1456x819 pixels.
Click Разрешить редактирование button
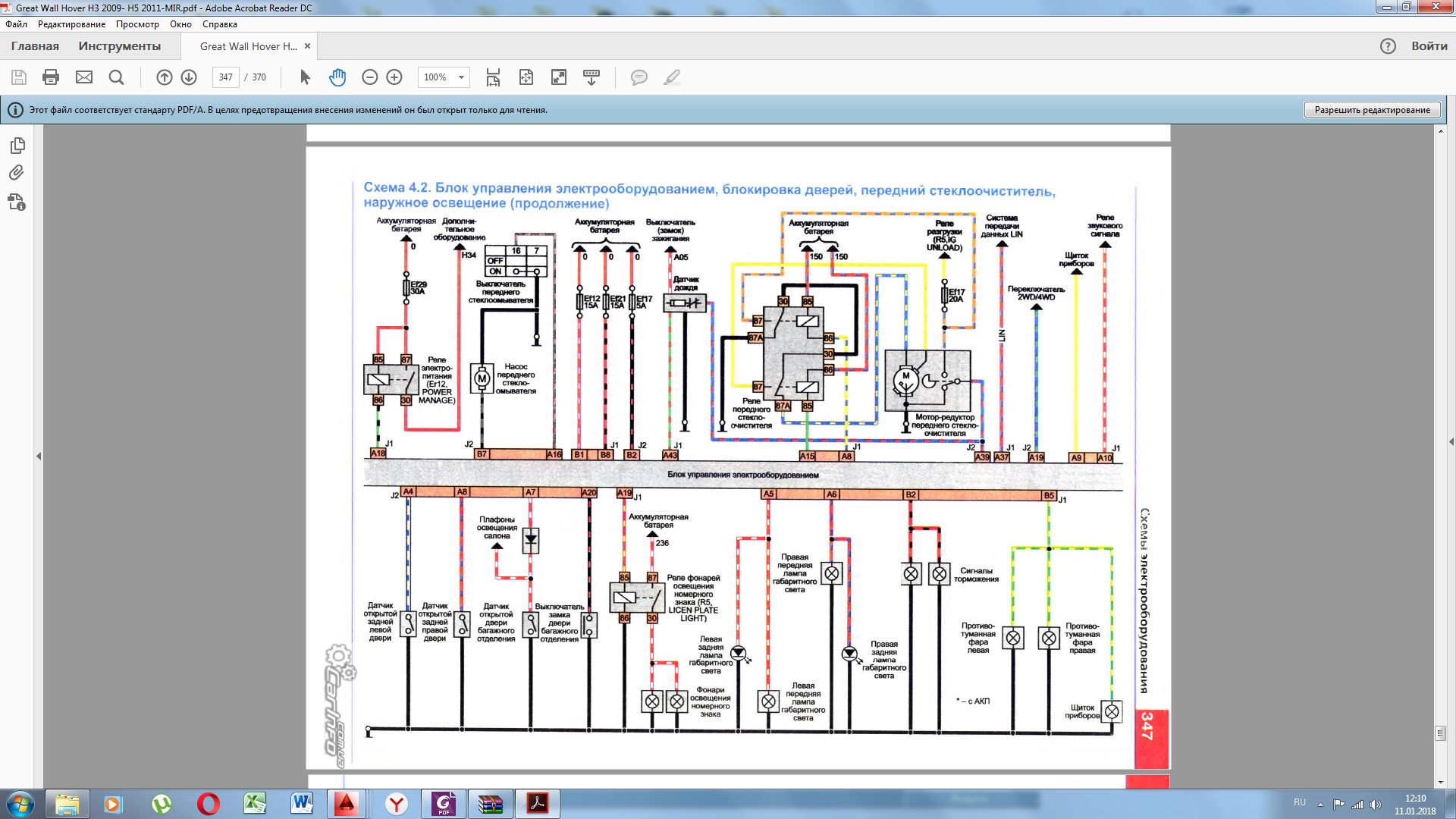click(x=1373, y=110)
